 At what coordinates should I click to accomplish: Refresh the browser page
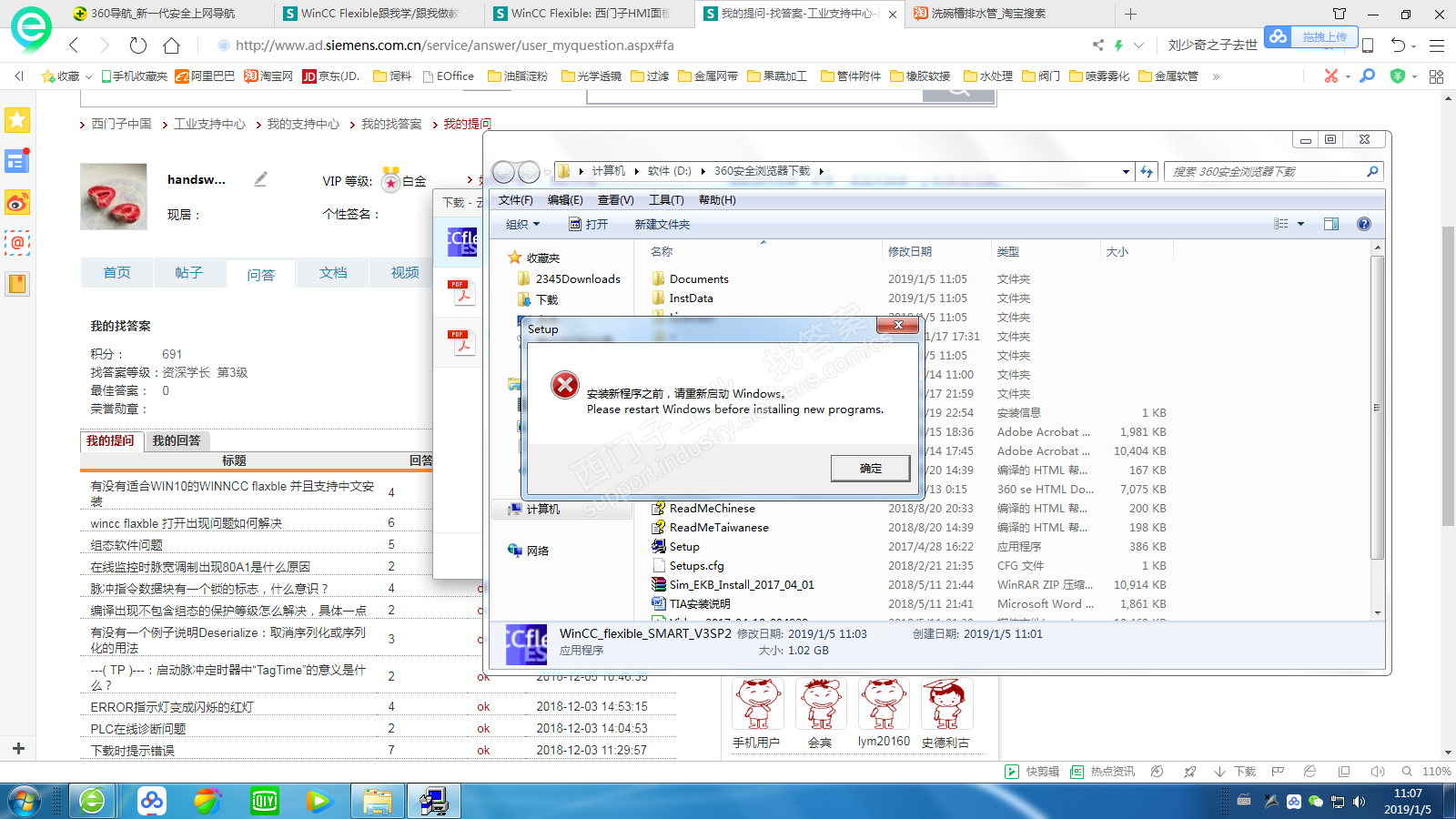click(x=138, y=45)
